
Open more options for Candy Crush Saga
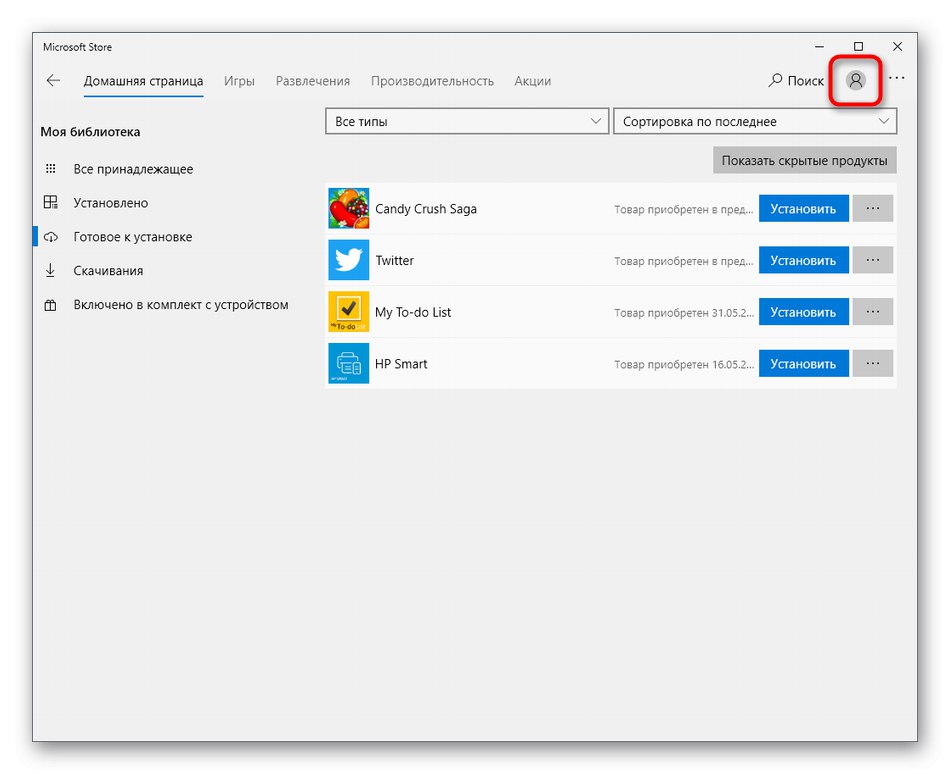872,208
